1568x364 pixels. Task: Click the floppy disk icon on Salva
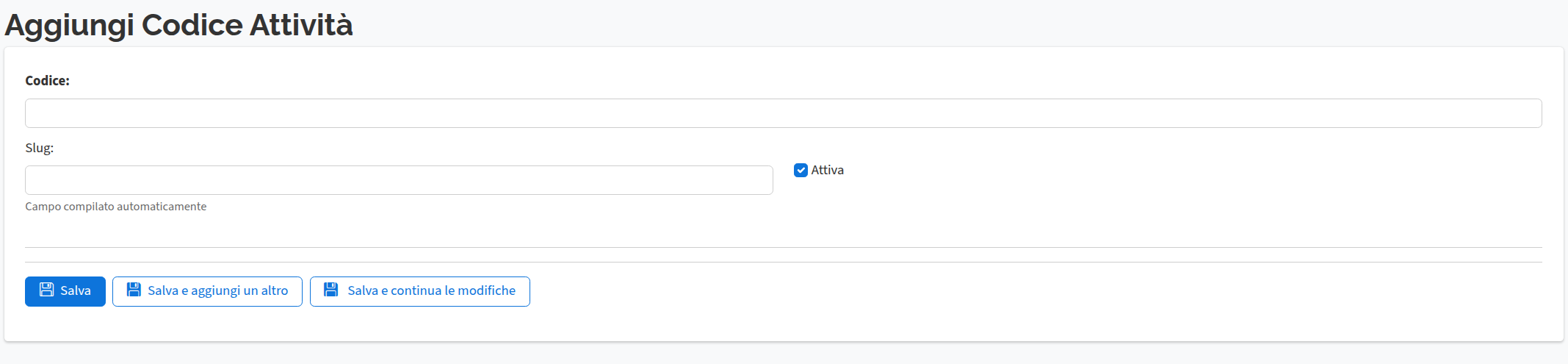[46, 290]
